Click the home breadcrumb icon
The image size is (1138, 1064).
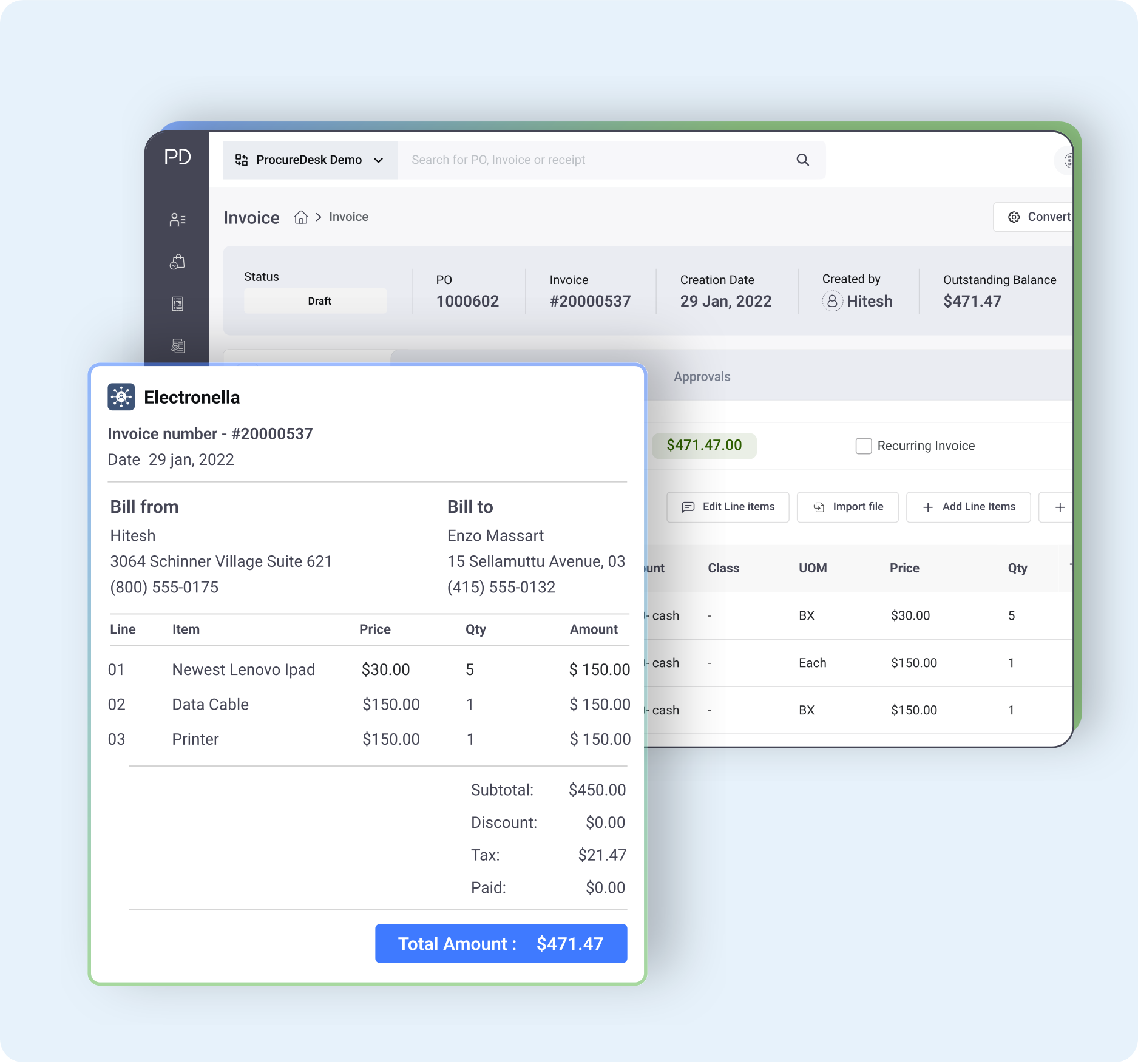tap(301, 217)
